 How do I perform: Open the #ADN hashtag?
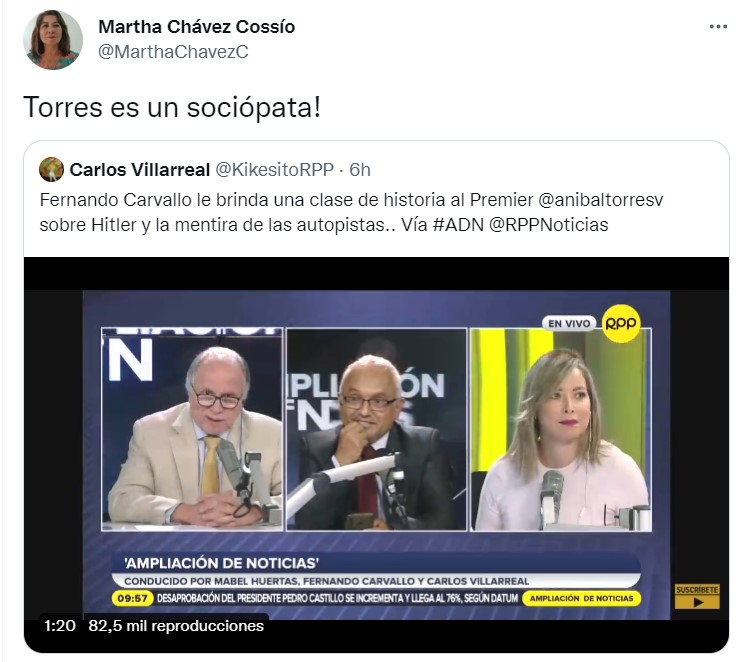click(458, 225)
